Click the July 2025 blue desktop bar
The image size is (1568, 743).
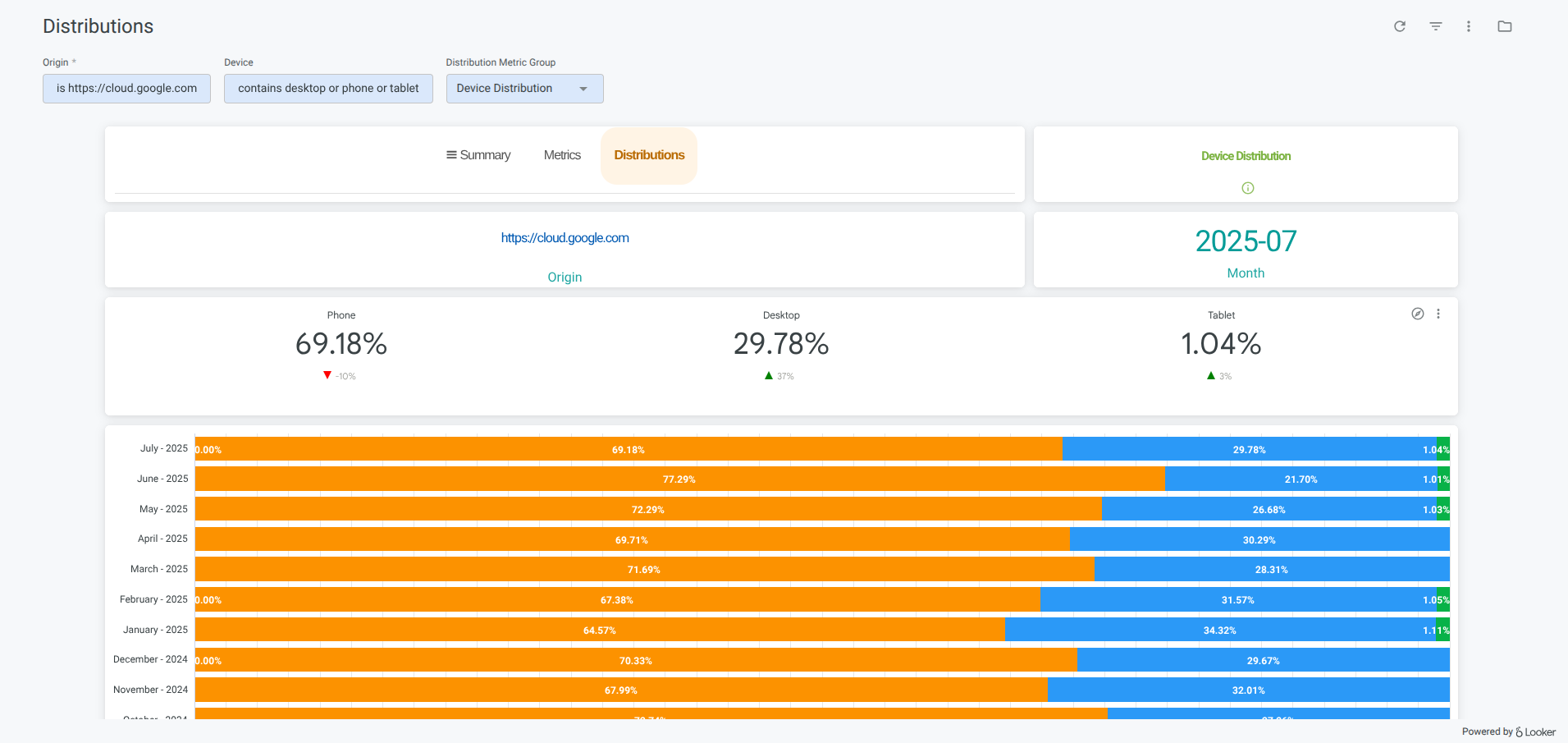1249,449
